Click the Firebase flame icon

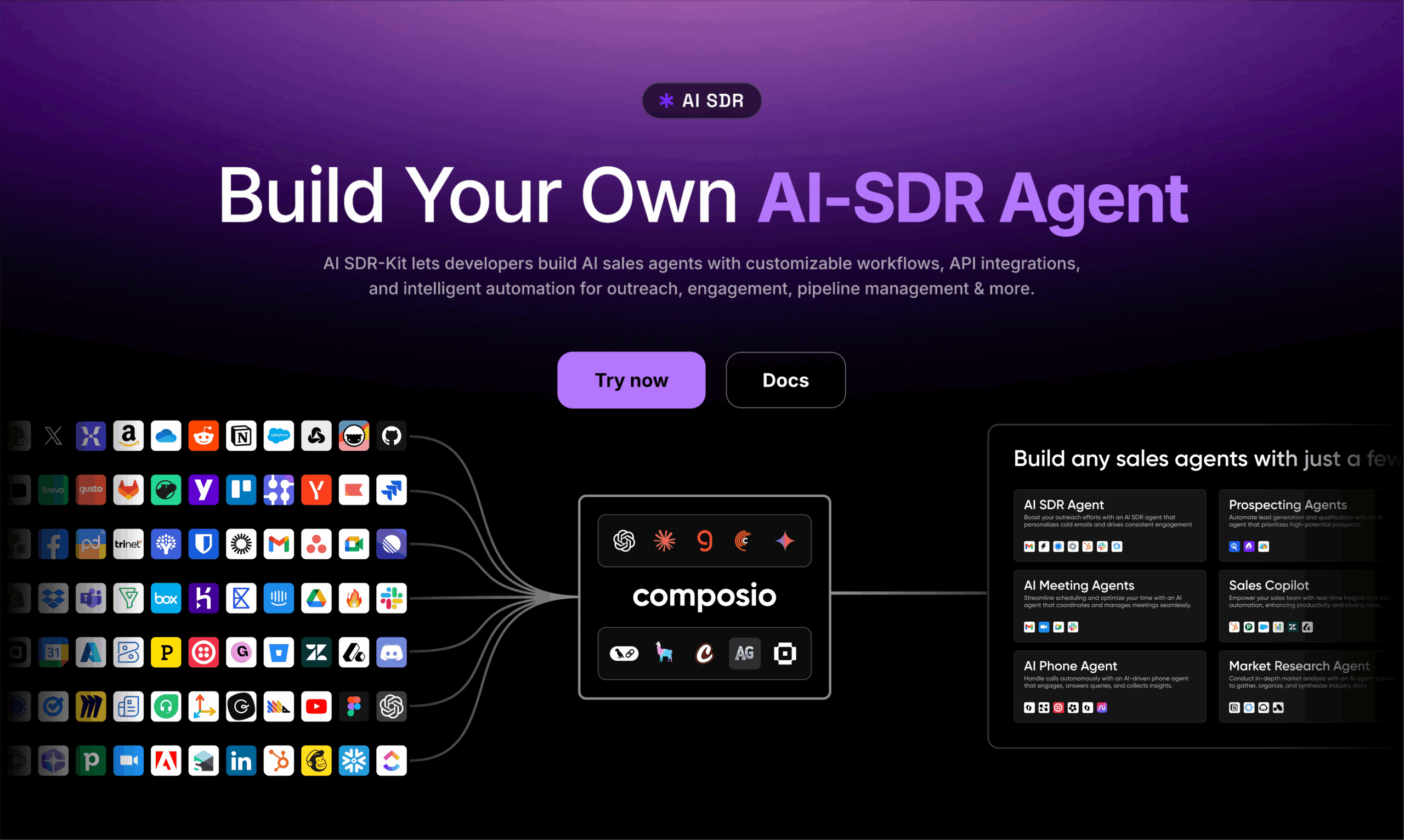click(x=354, y=598)
